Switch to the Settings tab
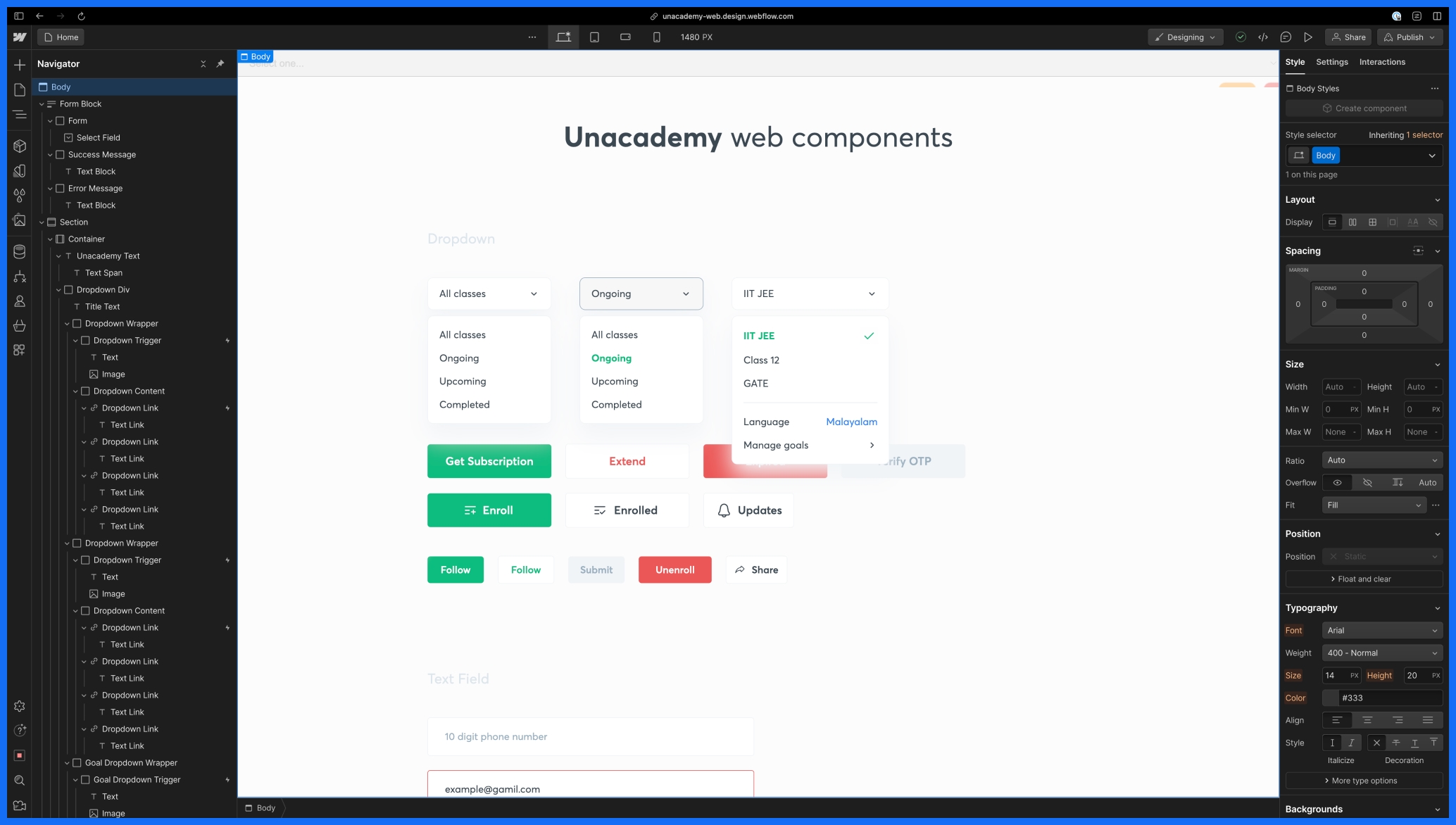The image size is (1456, 825). [1331, 62]
